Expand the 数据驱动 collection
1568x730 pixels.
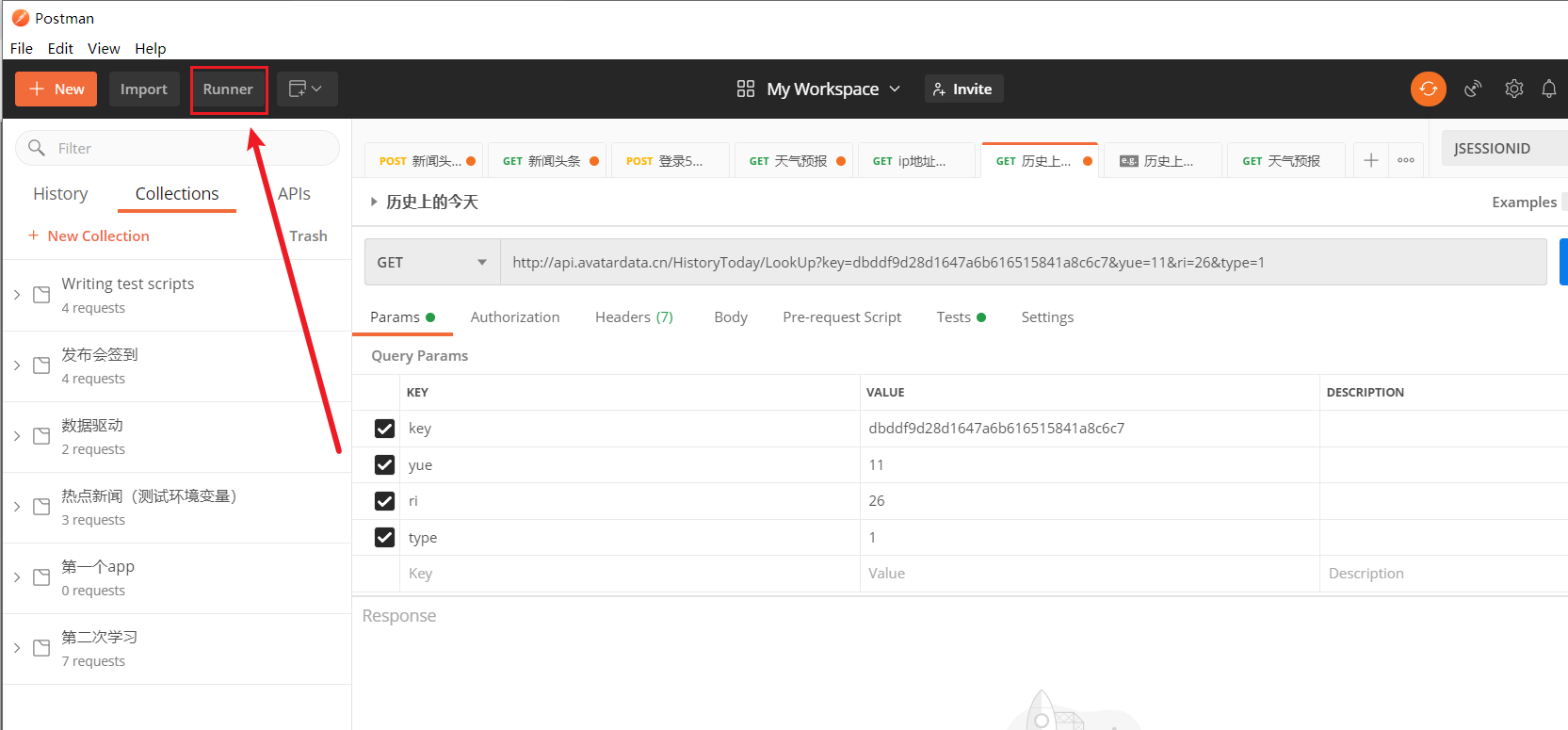pyautogui.click(x=17, y=436)
